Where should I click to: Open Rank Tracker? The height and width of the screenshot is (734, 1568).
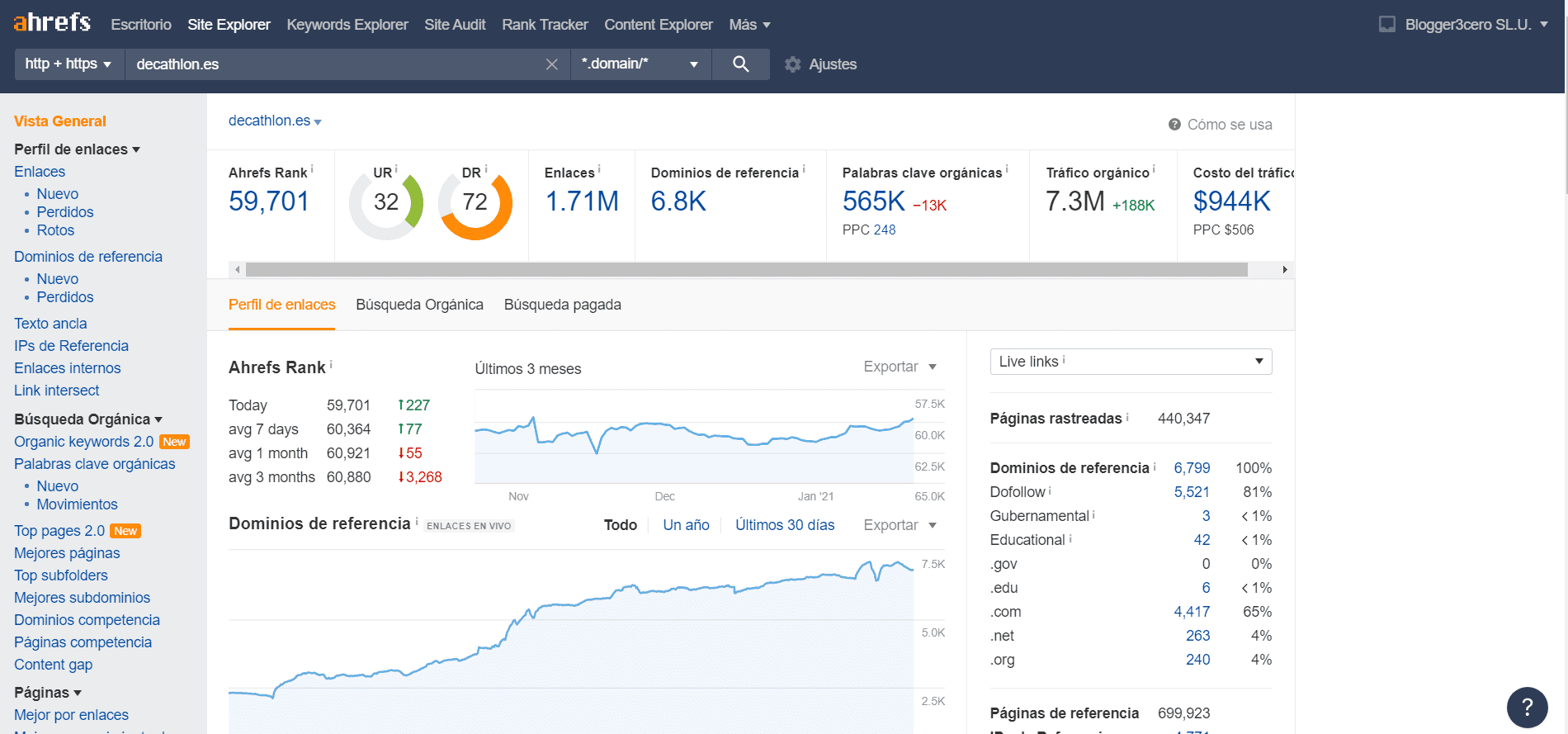point(545,25)
